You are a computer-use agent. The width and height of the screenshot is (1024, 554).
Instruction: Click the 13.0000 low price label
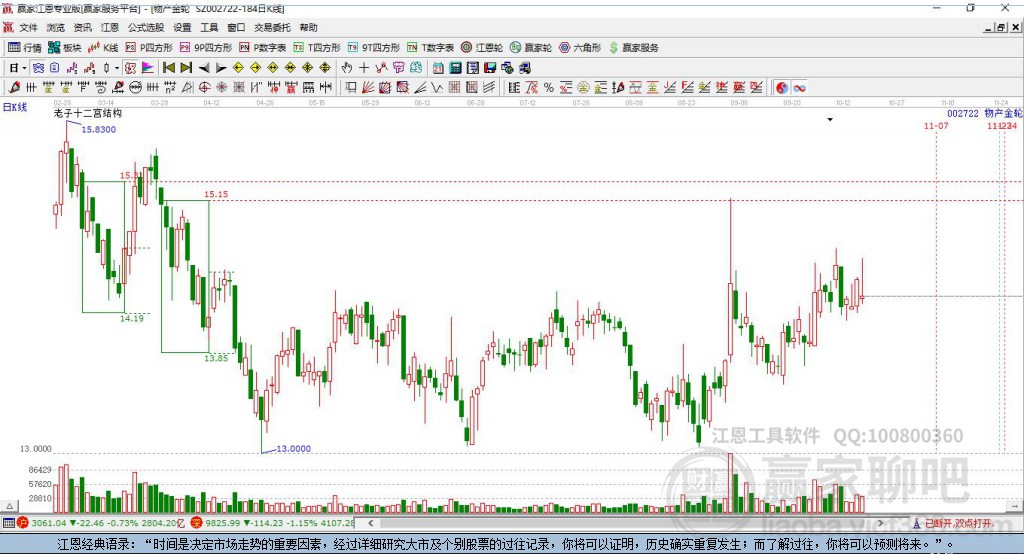(x=293, y=449)
